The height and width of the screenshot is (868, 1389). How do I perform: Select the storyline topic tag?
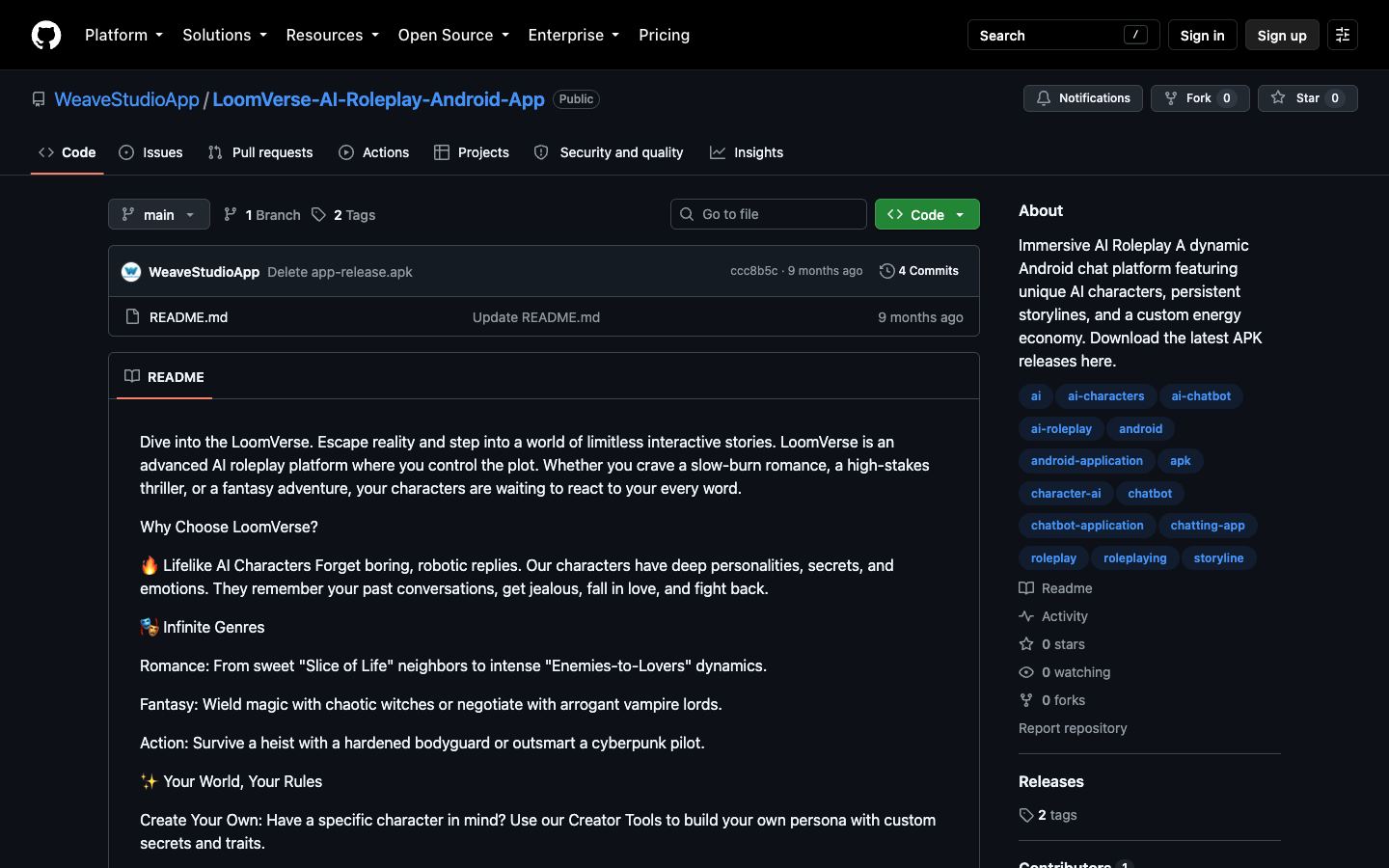point(1218,557)
